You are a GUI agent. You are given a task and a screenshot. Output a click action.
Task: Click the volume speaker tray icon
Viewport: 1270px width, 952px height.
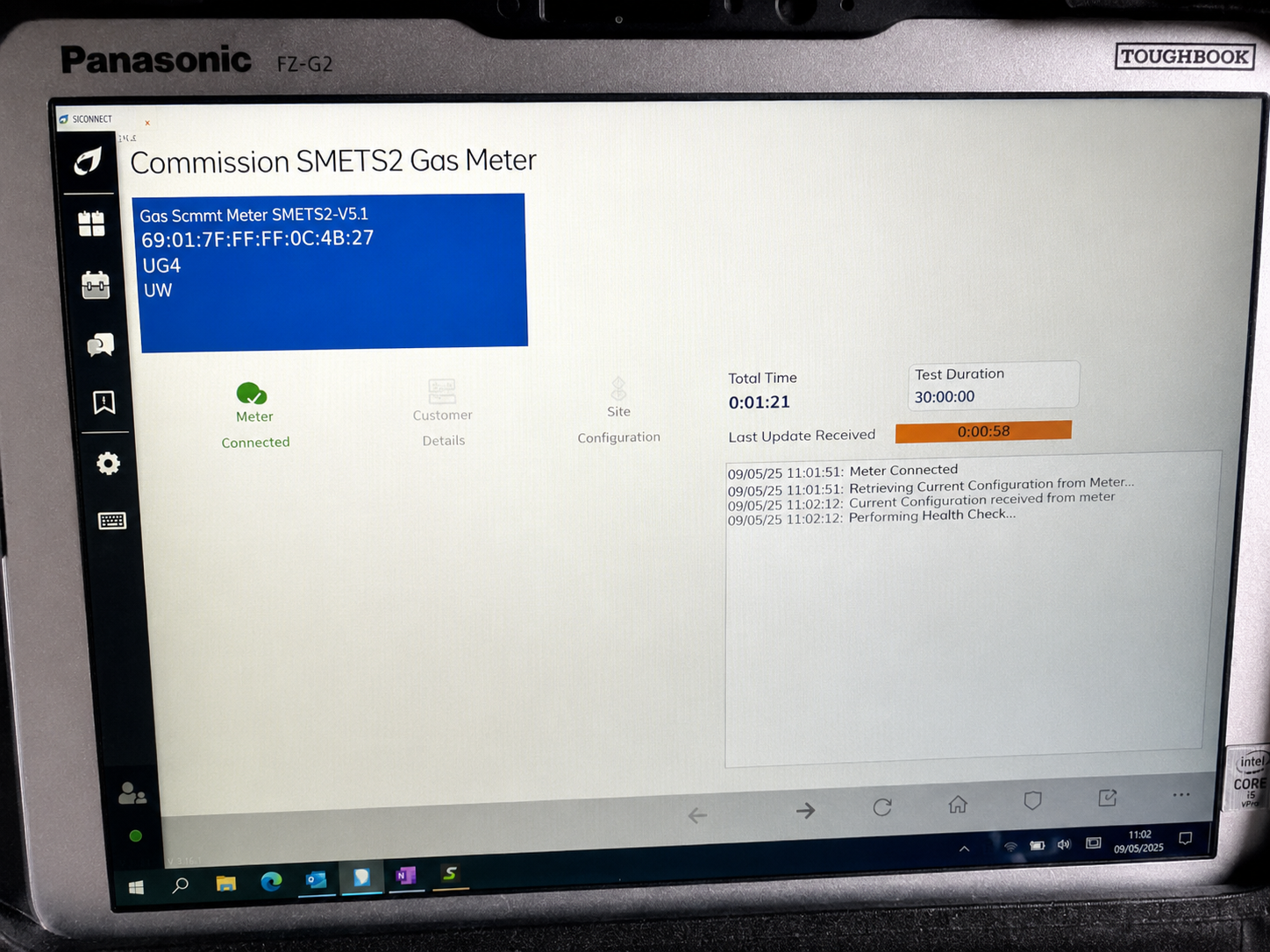point(1064,844)
